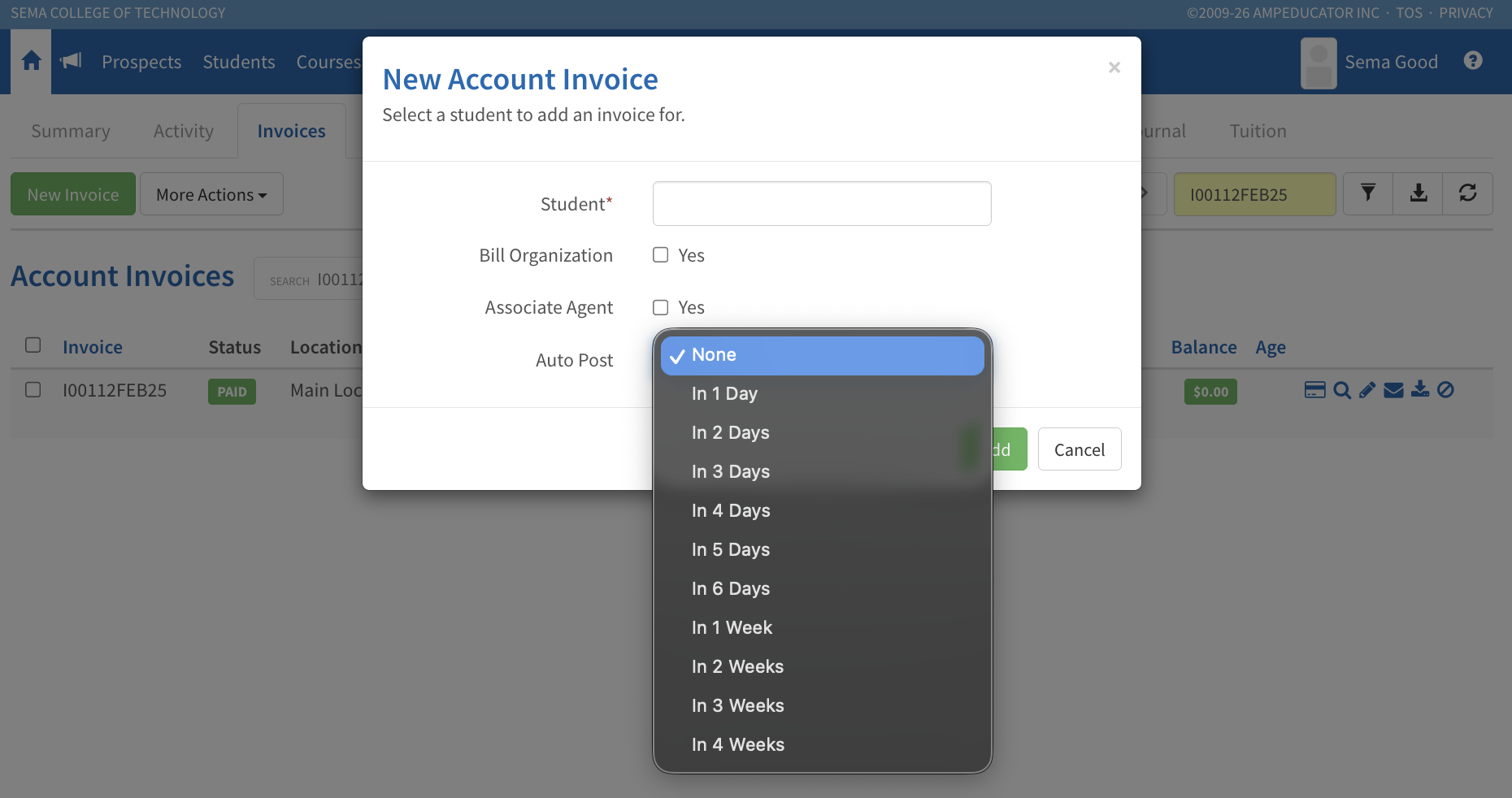Viewport: 1512px width, 798px height.
Task: Switch to Activity tab
Action: tap(184, 131)
